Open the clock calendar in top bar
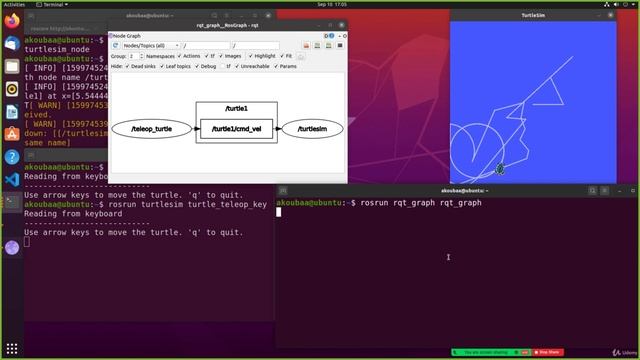640x360 pixels. click(332, 4)
